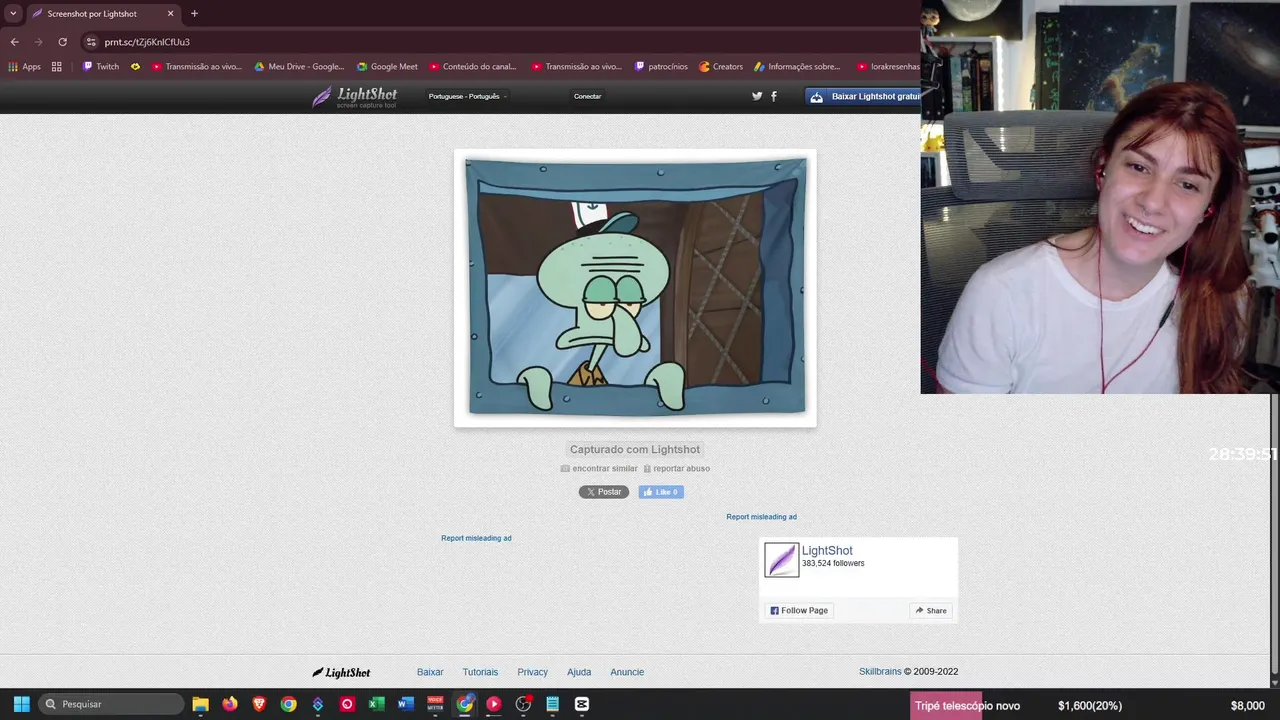Click the prnt.sc URL address field
This screenshot has width=1280, height=720.
500,42
